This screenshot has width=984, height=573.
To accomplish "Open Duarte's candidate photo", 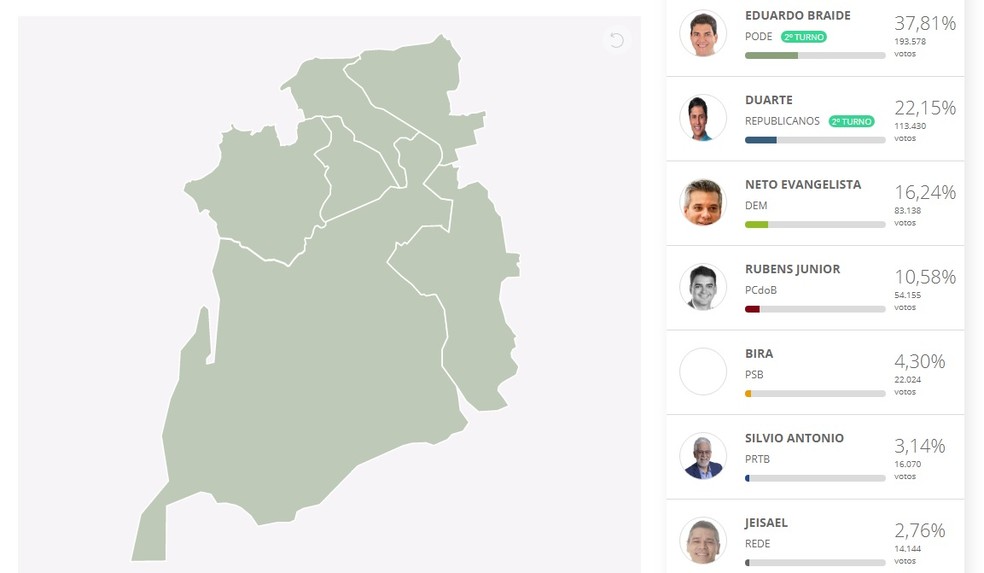I will (x=703, y=118).
